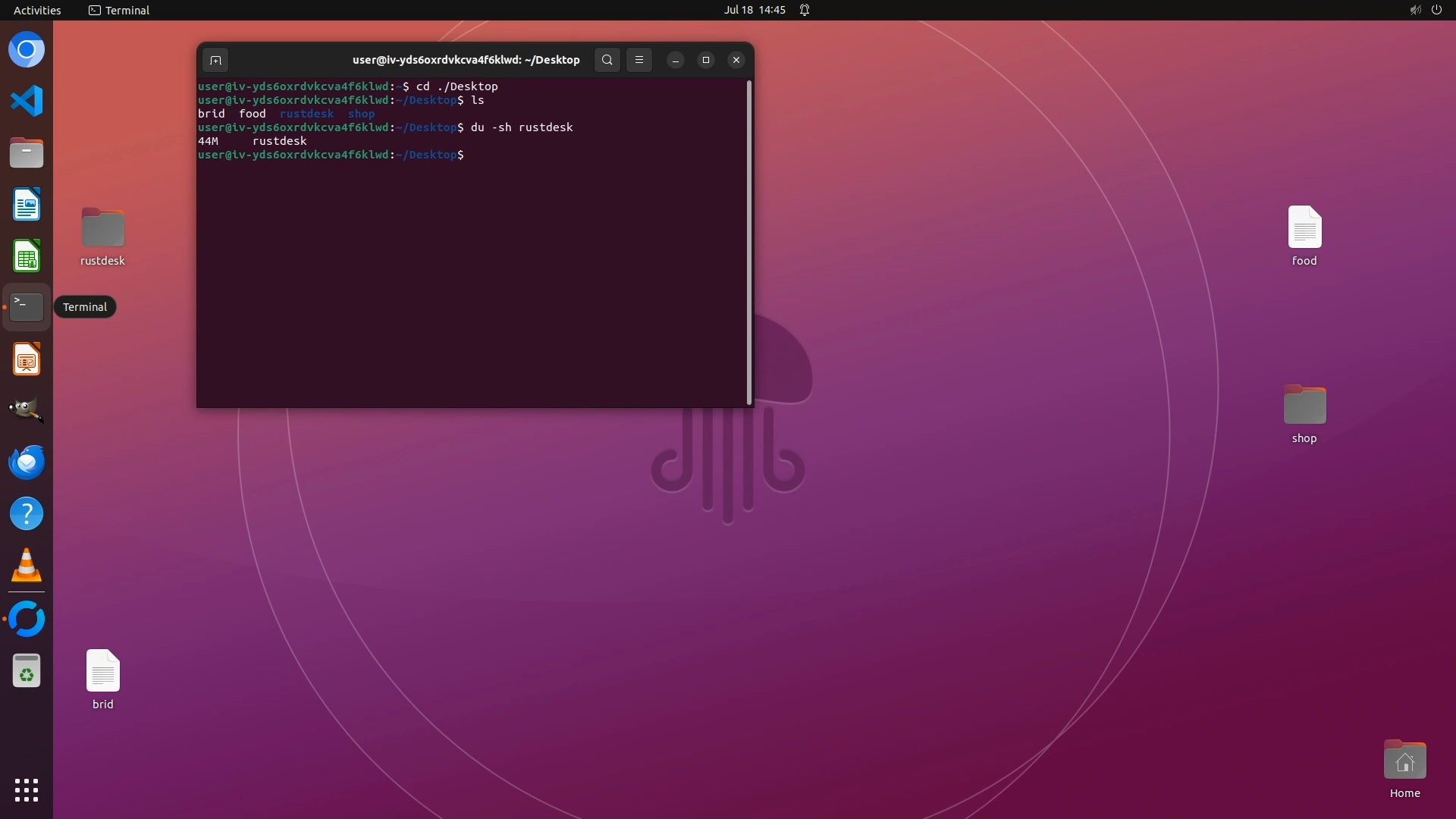This screenshot has height=819, width=1456.
Task: Launch GIMP image editor
Action: click(x=27, y=410)
